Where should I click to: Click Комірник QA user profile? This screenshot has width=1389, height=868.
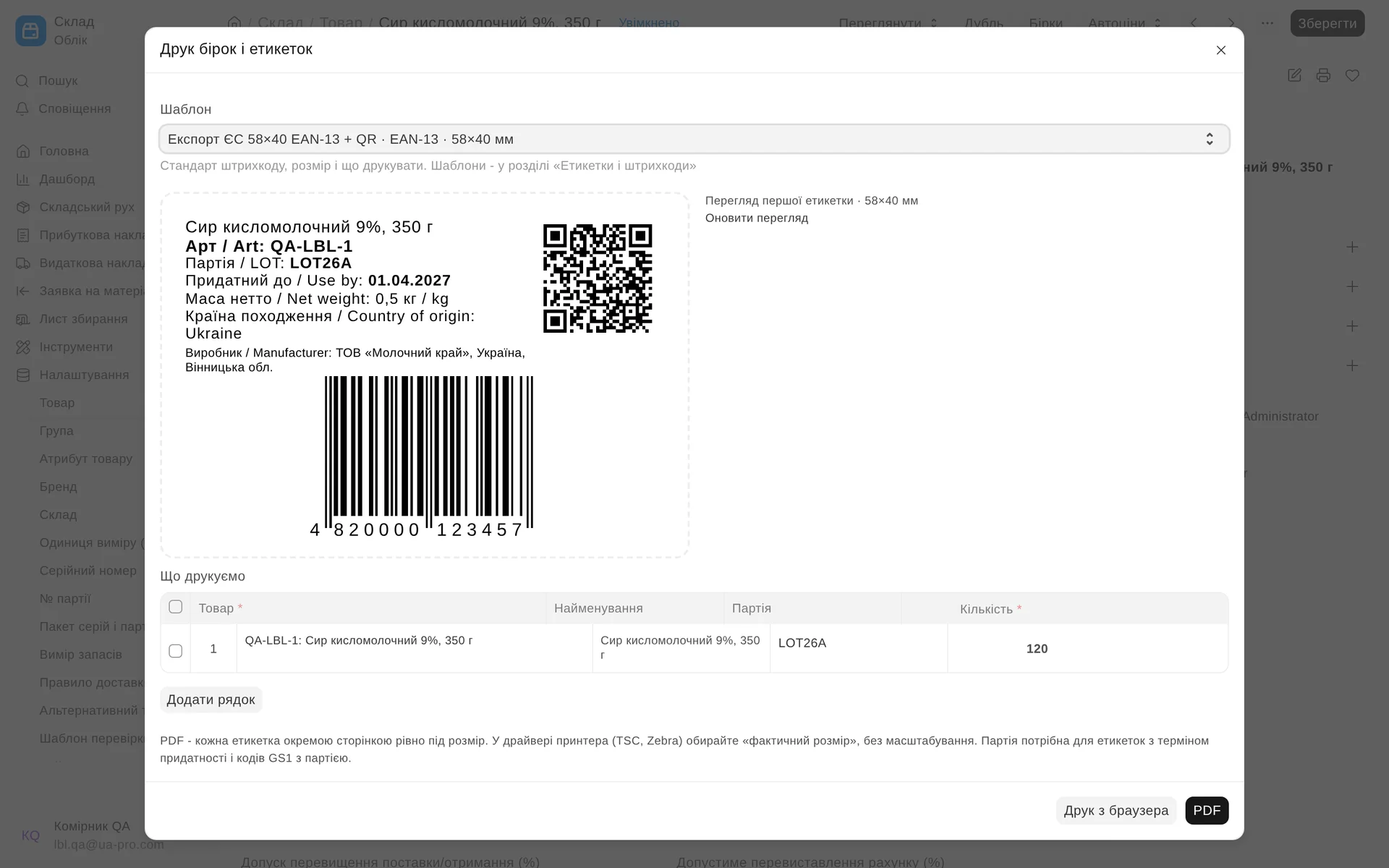point(91,835)
